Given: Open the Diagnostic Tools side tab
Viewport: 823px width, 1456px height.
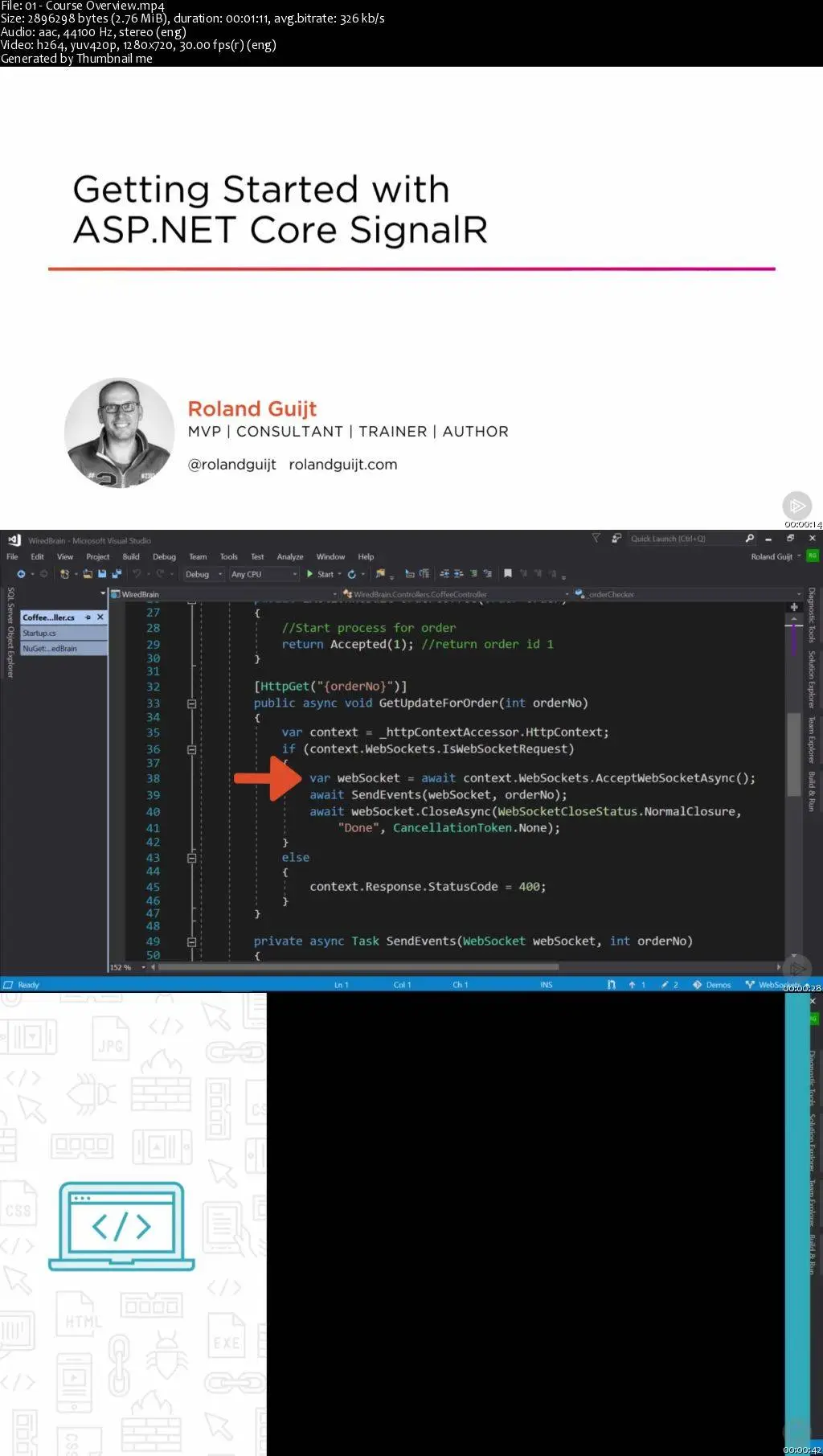Looking at the screenshot, I should point(812,615).
